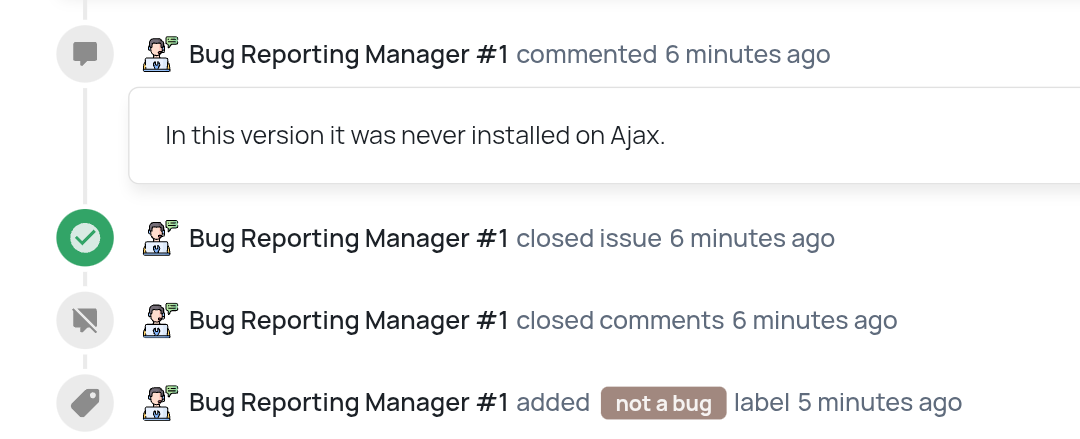Click the closed issue event's 6 minutes ago timestamp
This screenshot has height=439, width=1080.
point(751,239)
